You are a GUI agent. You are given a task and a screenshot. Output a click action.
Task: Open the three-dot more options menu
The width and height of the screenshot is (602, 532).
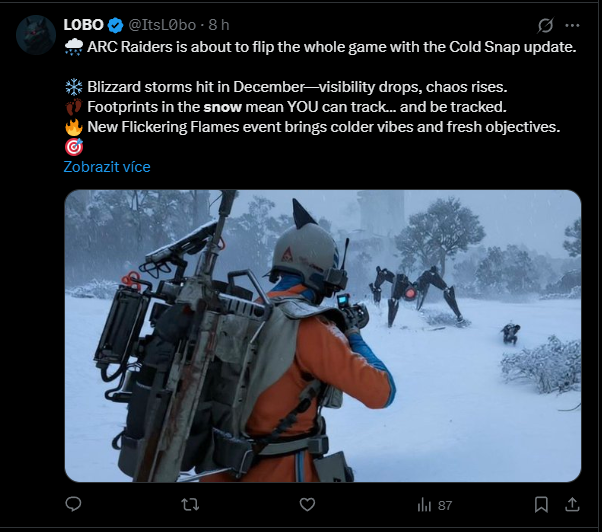pos(572,25)
